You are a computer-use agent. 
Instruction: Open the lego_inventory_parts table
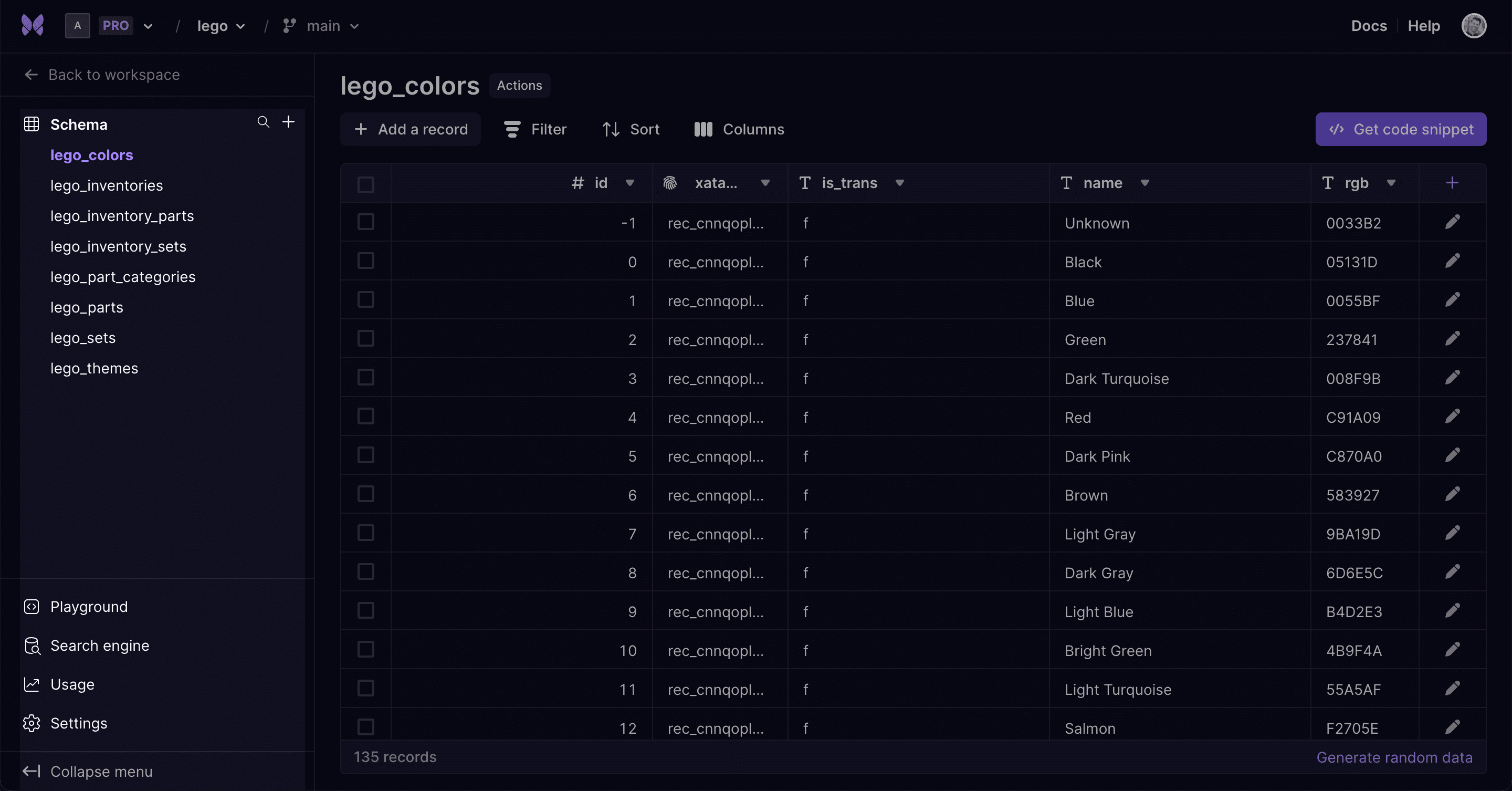[122, 216]
